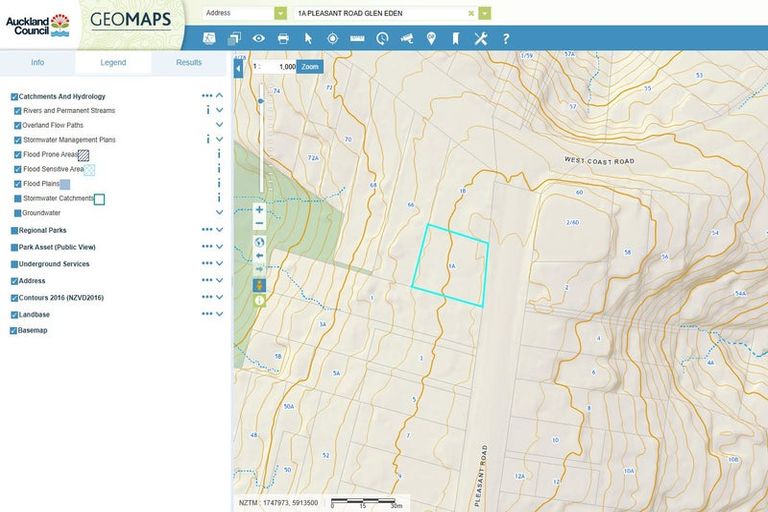Open the bookmarks tool in toolbar

click(x=455, y=39)
